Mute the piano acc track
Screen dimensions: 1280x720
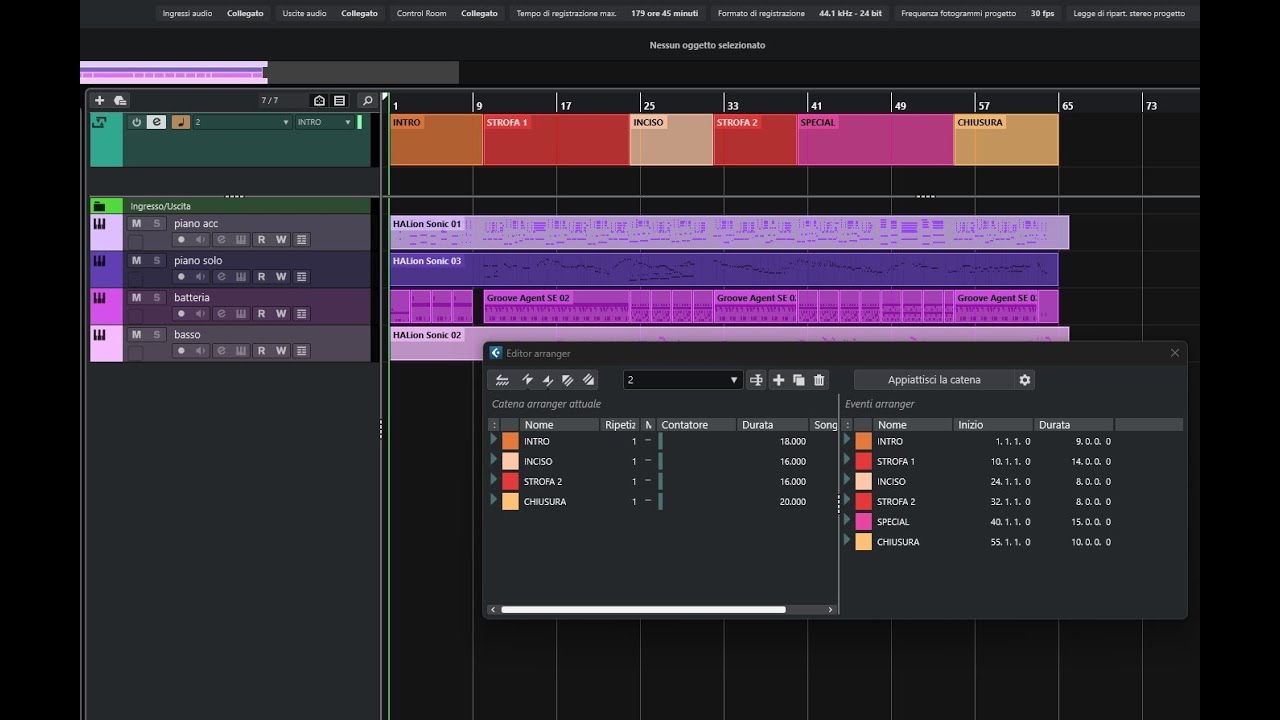[x=136, y=223]
